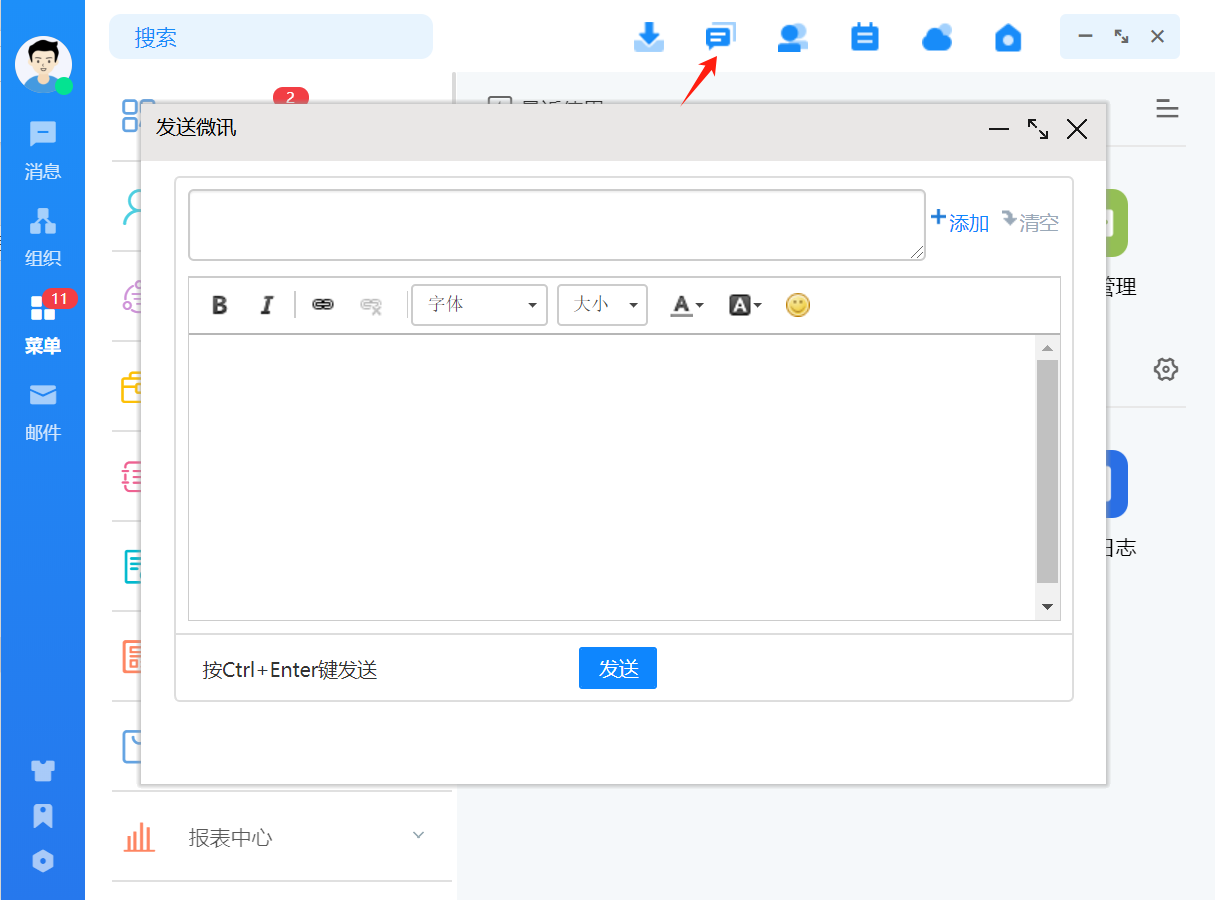This screenshot has width=1215, height=900.
Task: Switch to the 邮件 tab in sidebar
Action: tap(43, 411)
